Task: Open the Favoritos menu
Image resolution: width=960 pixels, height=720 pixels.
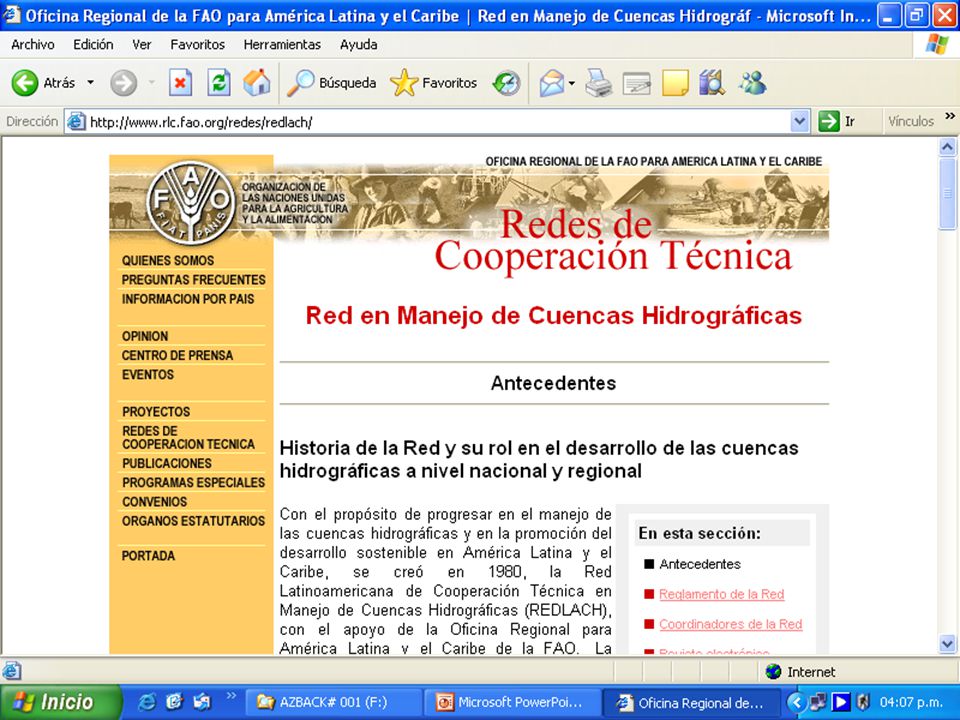Action: tap(198, 45)
